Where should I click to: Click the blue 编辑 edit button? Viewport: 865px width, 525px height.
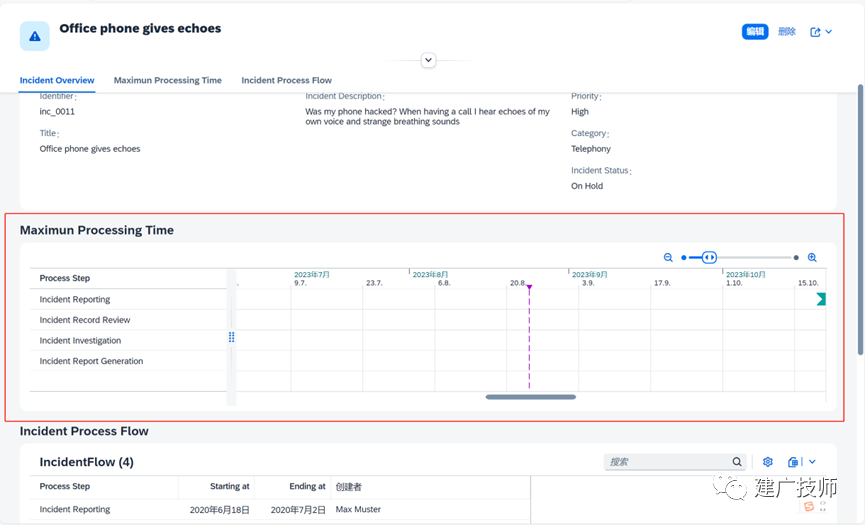pos(755,31)
